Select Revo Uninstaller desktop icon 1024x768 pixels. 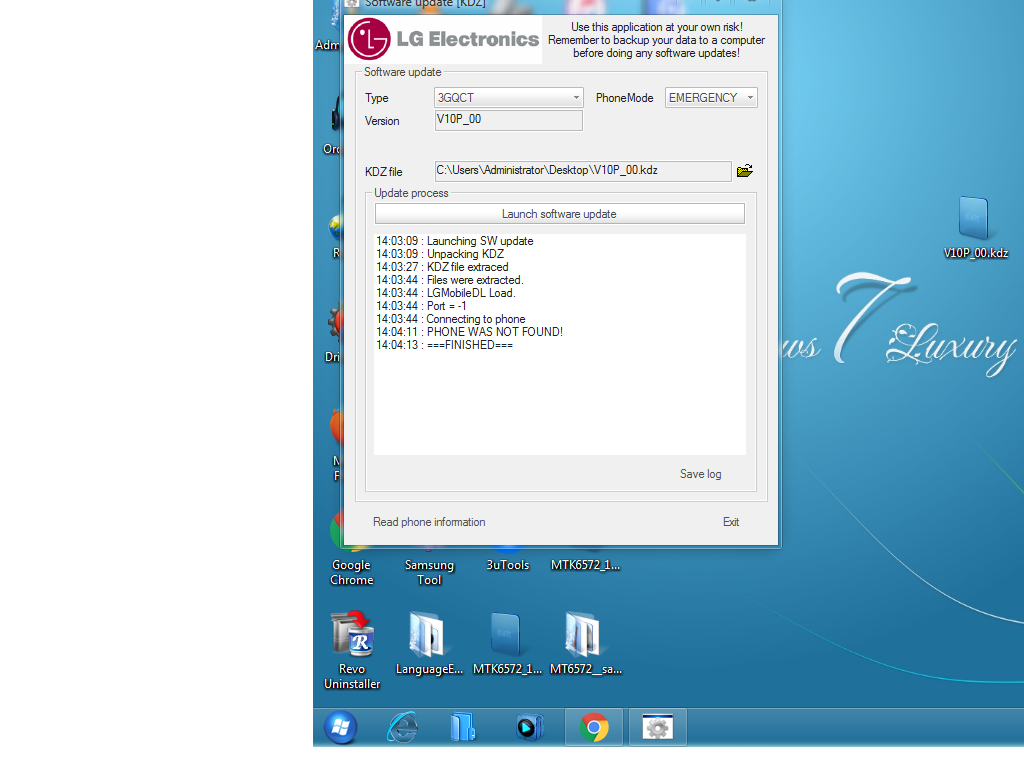(x=351, y=650)
